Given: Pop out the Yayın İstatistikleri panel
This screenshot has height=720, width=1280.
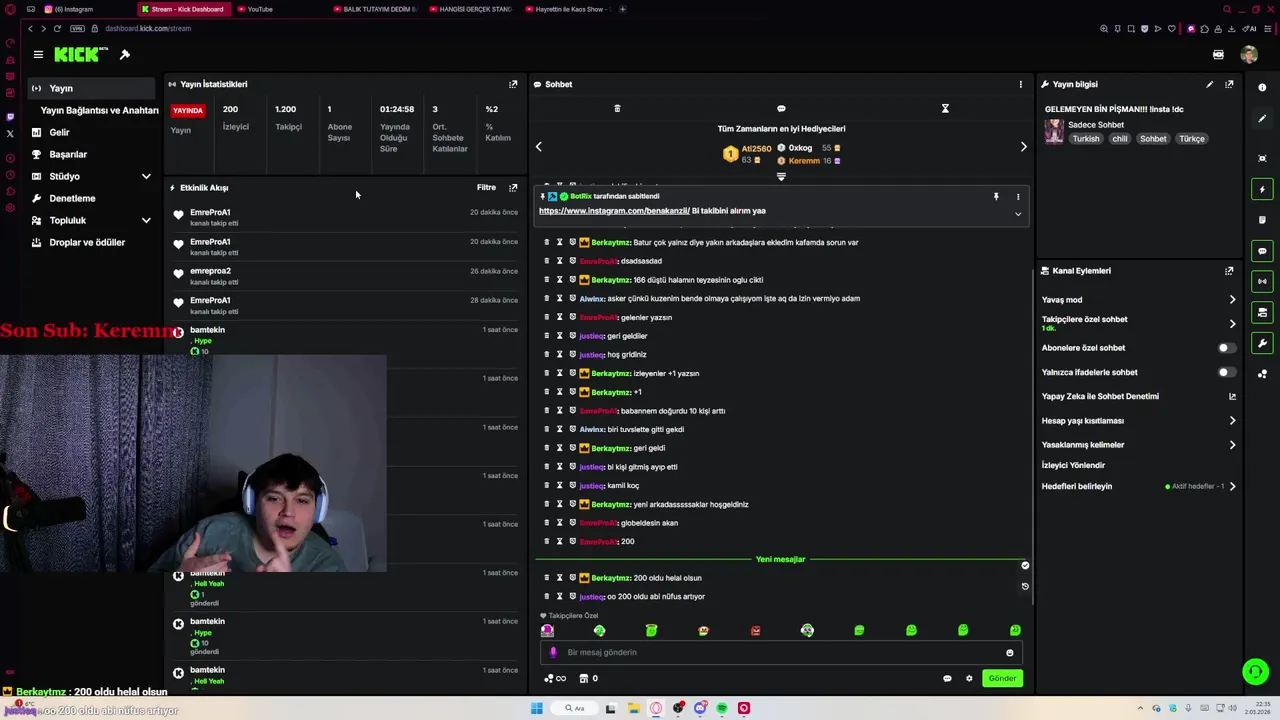Looking at the screenshot, I should click(x=513, y=84).
